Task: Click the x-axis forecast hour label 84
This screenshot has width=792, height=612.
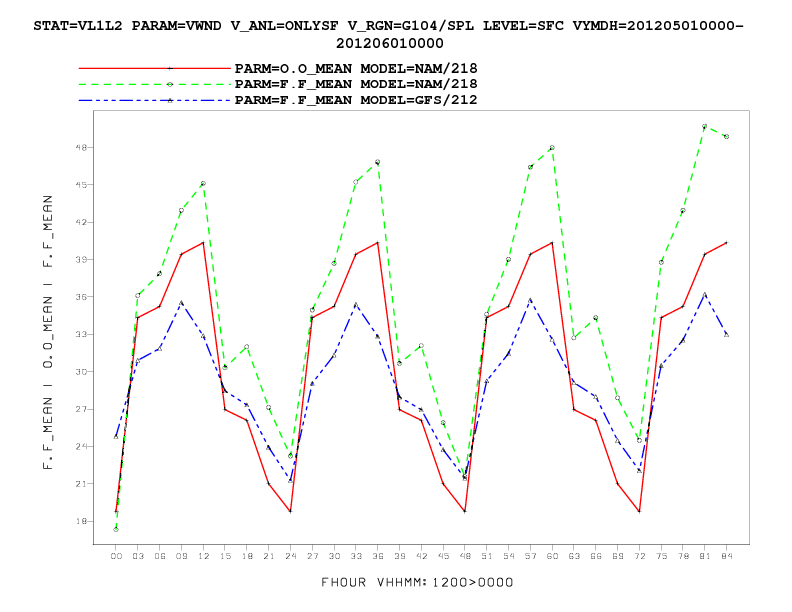Action: click(x=726, y=556)
